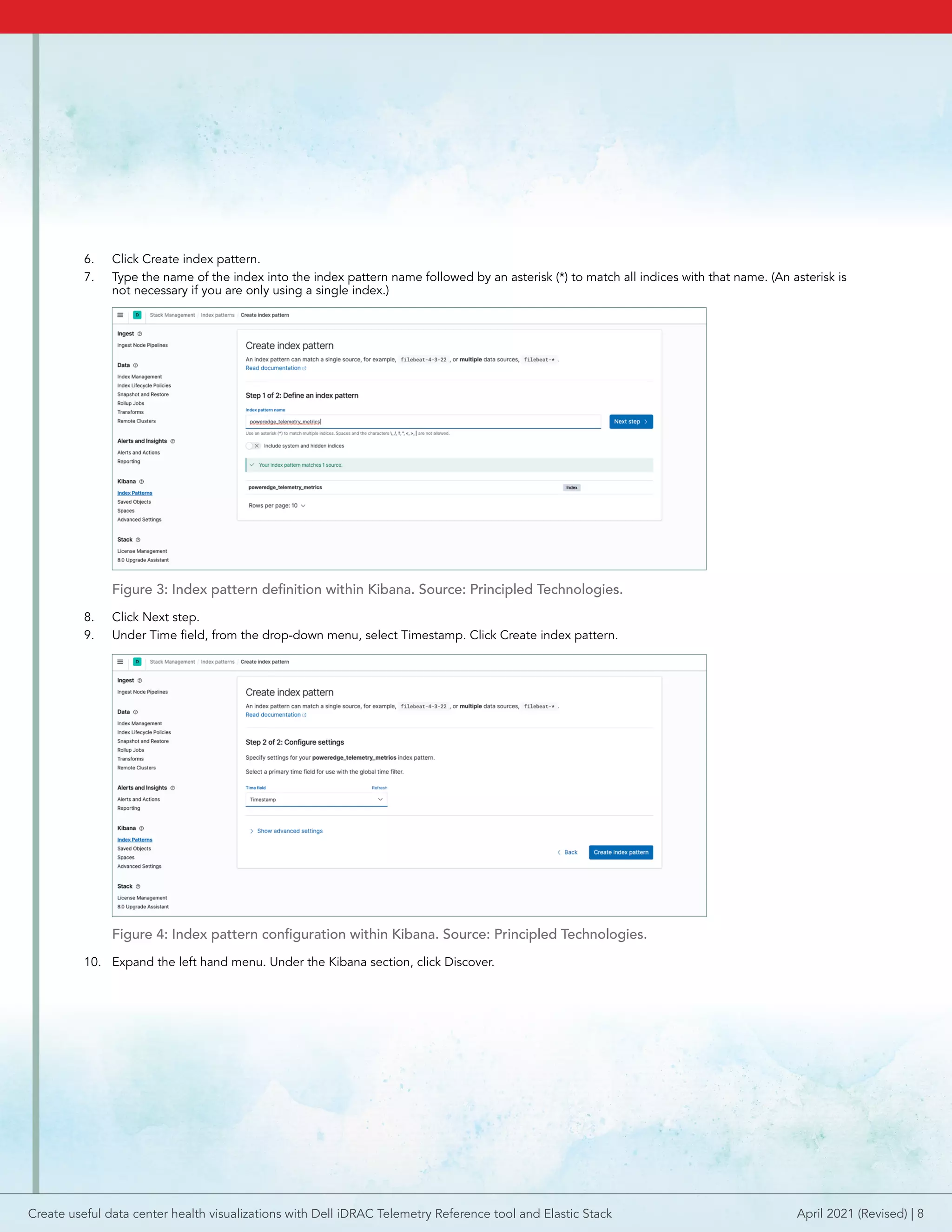Select Remote Clusters in Figure 3 sidebar
This screenshot has height=1232, width=952.
137,421
